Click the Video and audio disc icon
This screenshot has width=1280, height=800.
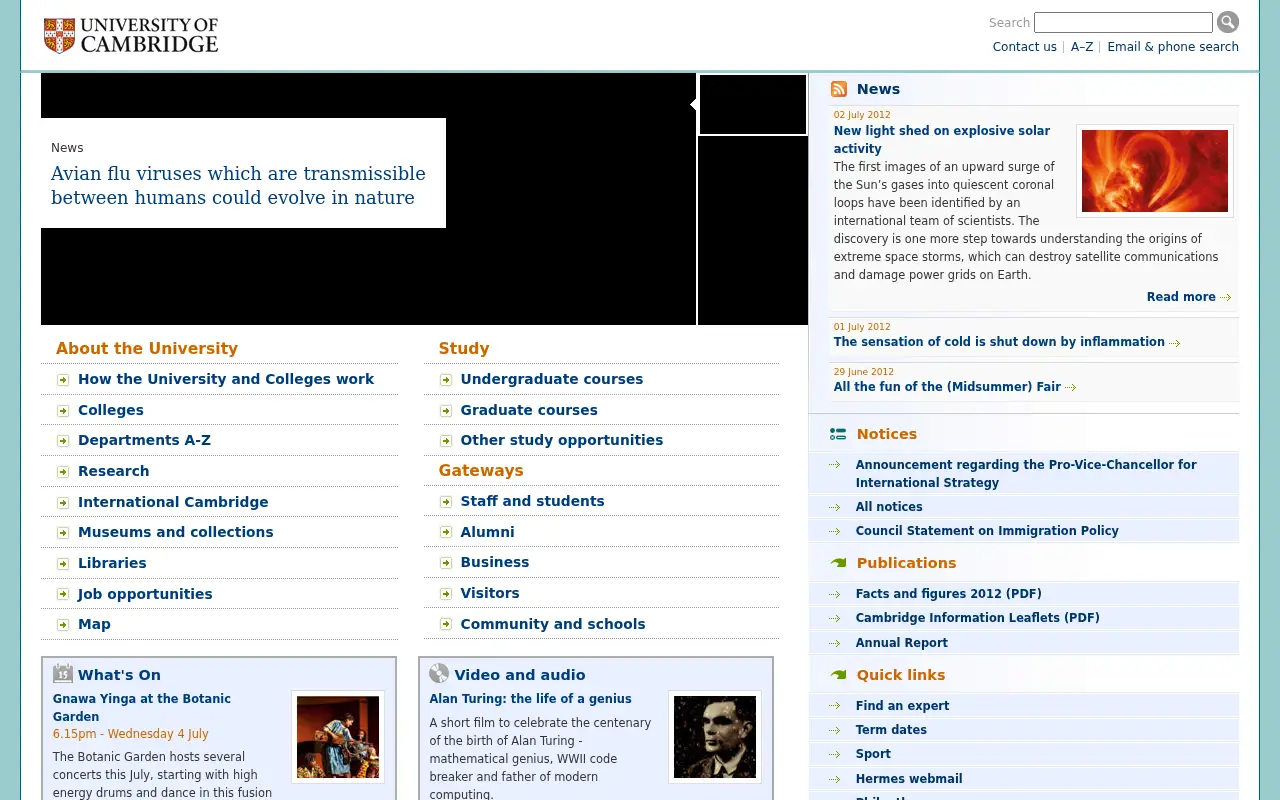439,673
